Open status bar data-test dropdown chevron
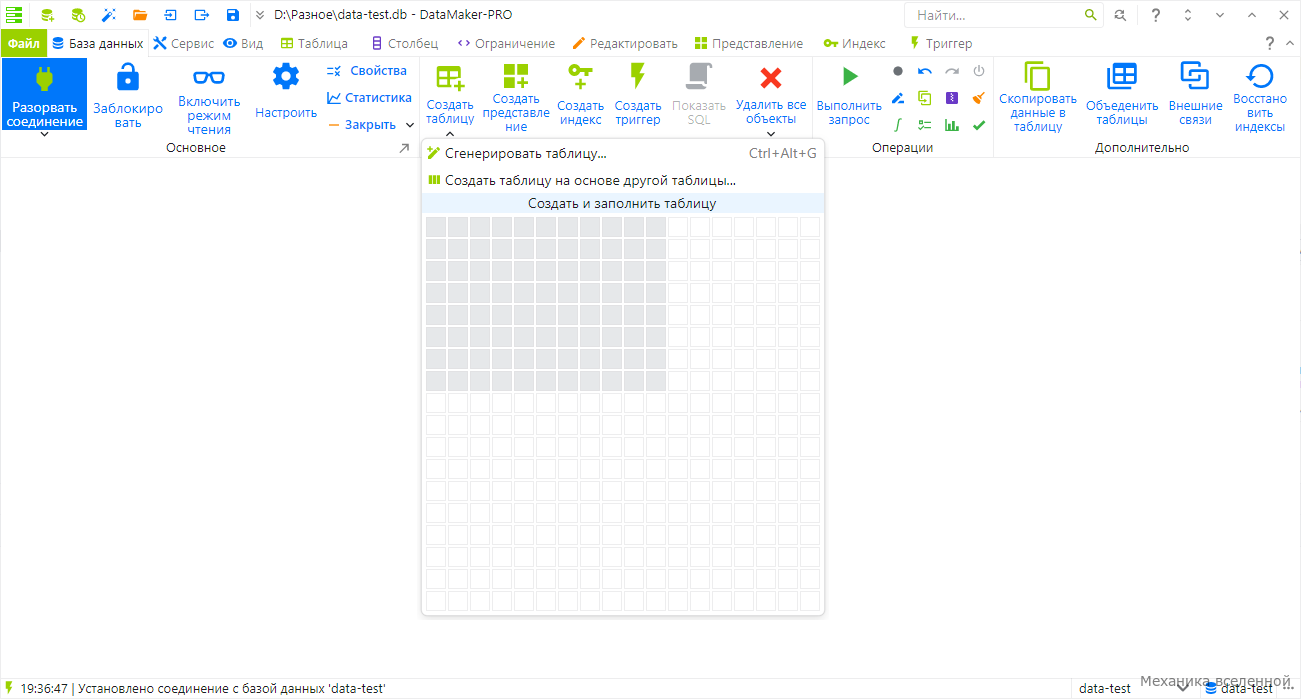Viewport: 1301px width, 699px height. pos(1182,688)
